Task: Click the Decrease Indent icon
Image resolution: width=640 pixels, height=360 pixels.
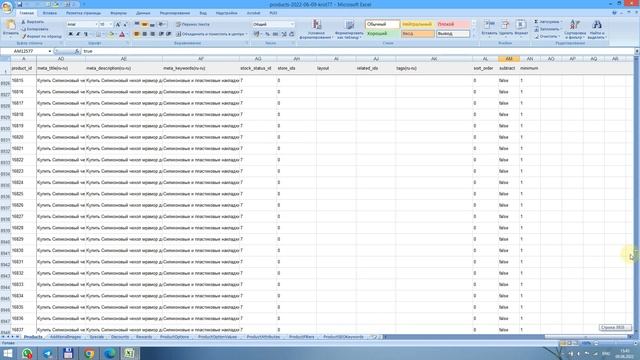Action: [161, 34]
